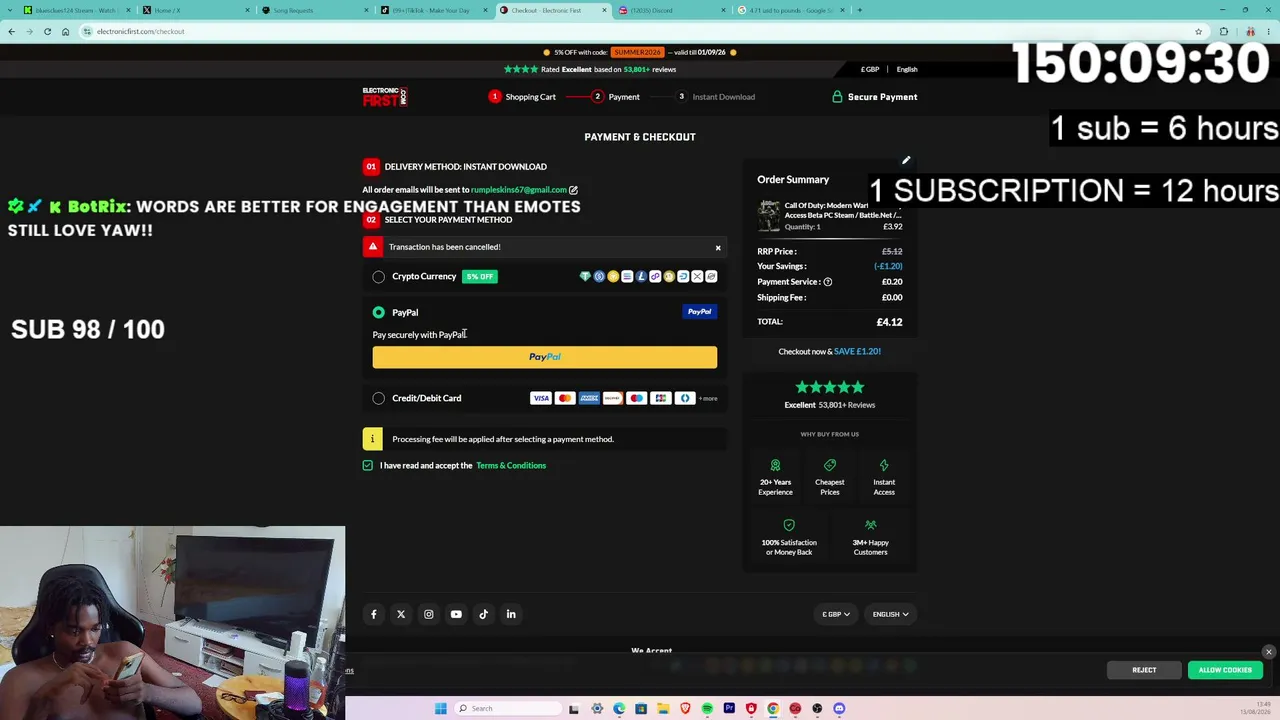Click the 'rumpleskins67@gmail.com' email address
The height and width of the screenshot is (720, 1280).
tap(519, 190)
